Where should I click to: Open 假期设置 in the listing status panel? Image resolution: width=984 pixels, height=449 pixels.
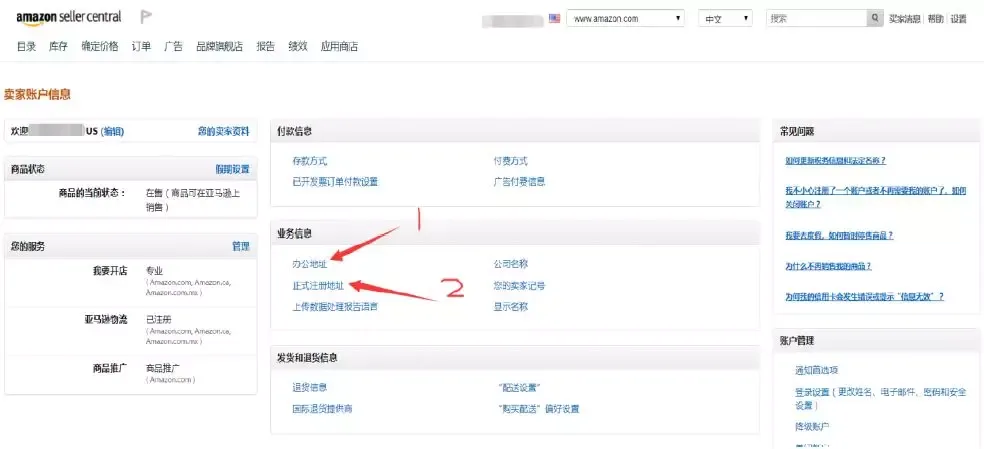(x=232, y=169)
